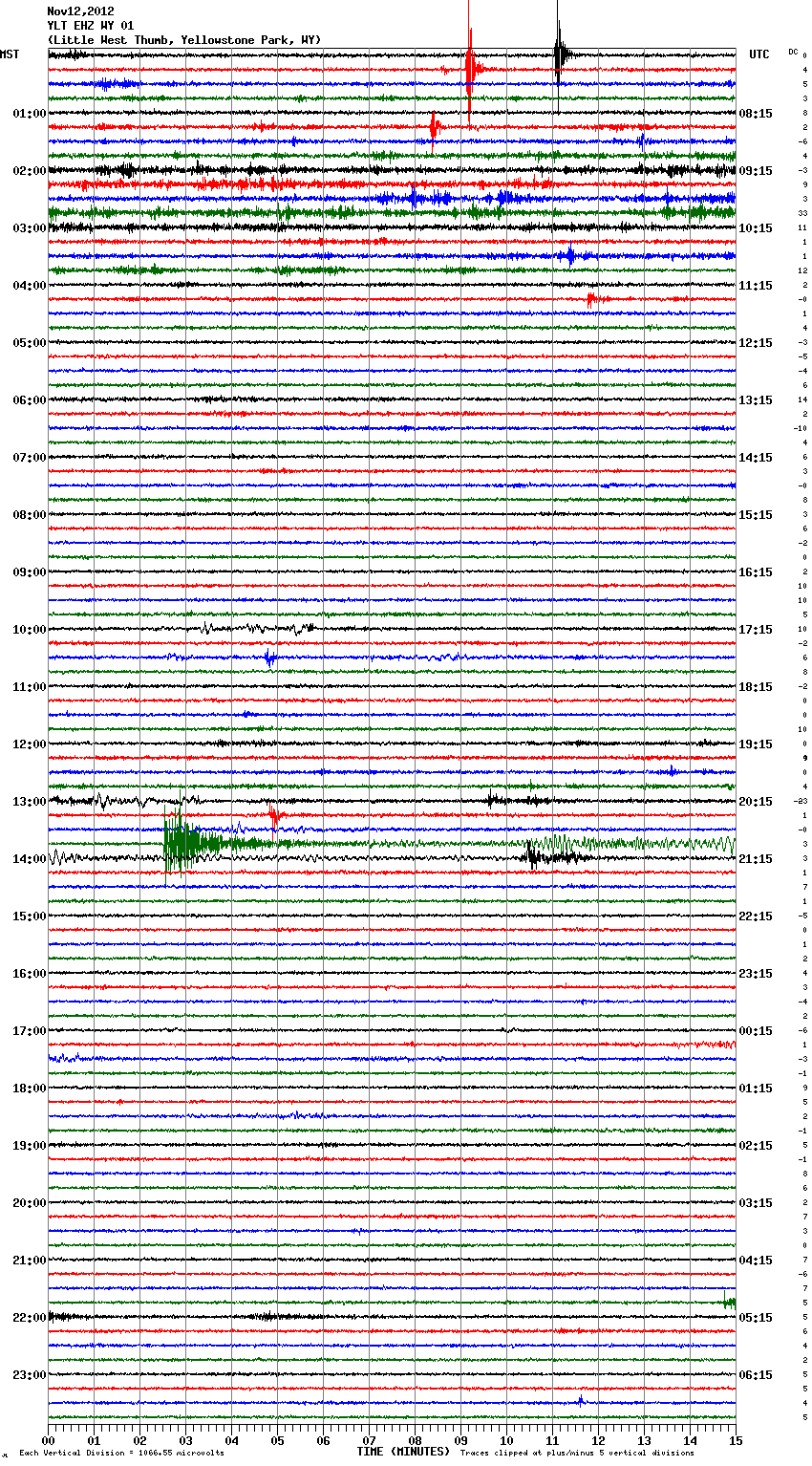Screen dimensions: 812x1466
Task: Select the 02:00 MST hour label
Action: click(x=30, y=171)
